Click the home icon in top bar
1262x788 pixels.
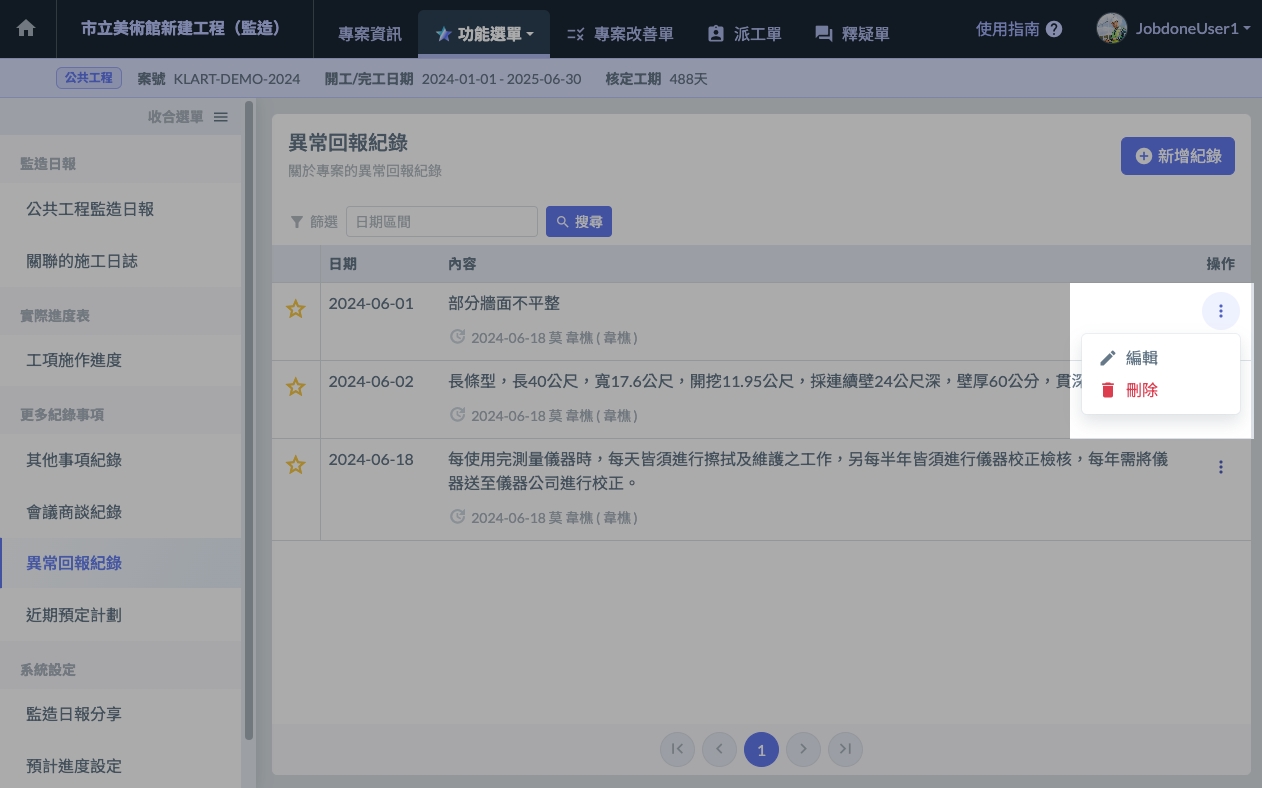[26, 29]
